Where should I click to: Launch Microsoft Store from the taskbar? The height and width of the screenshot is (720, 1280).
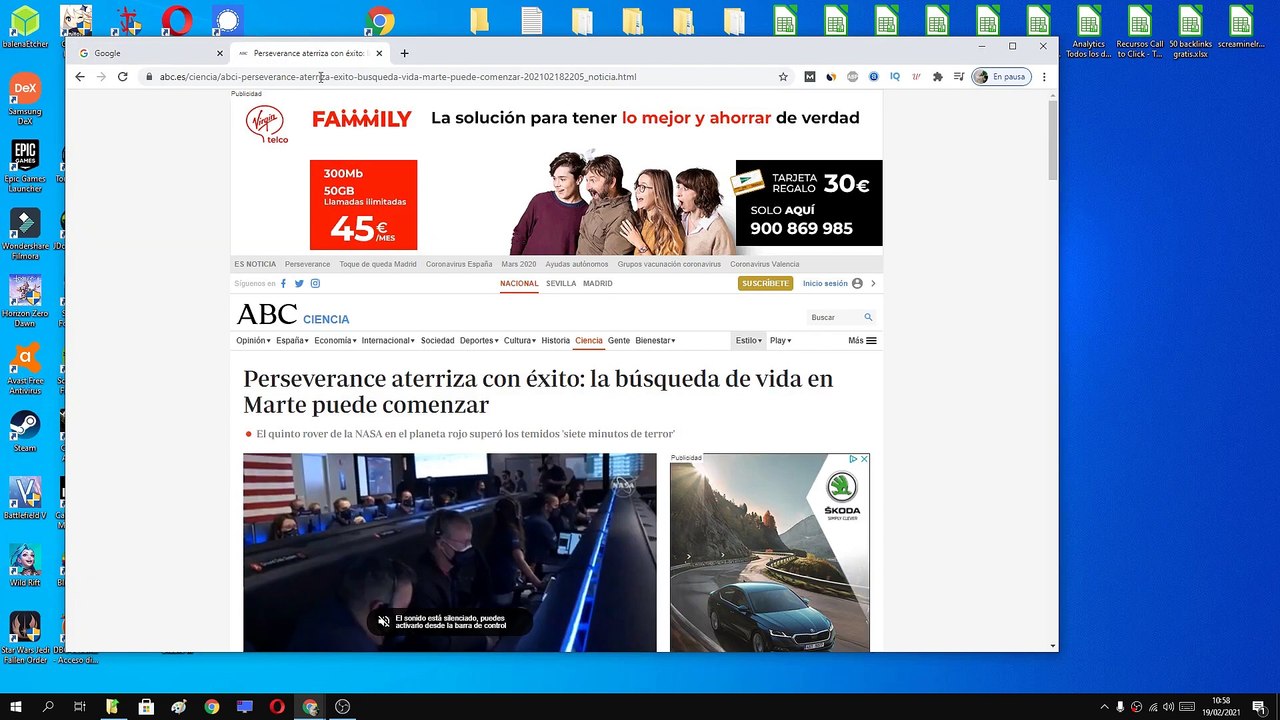[x=146, y=707]
